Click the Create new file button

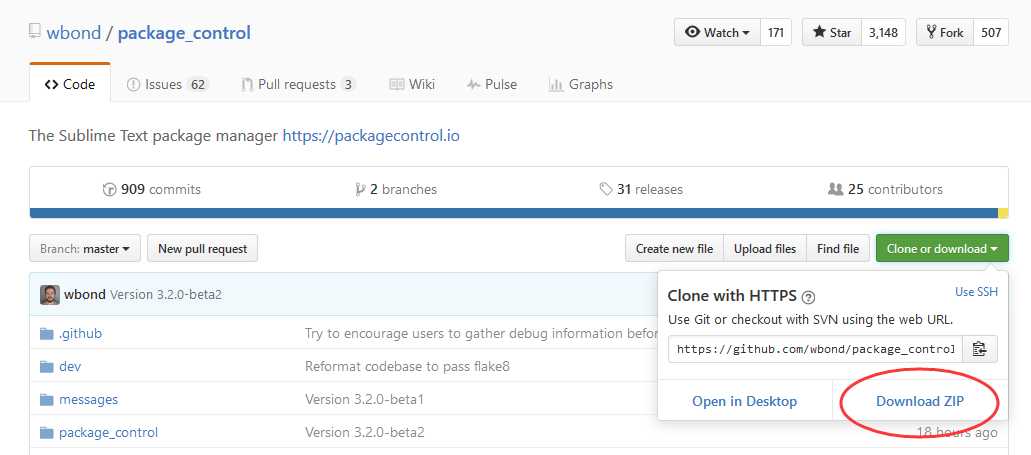pos(674,249)
